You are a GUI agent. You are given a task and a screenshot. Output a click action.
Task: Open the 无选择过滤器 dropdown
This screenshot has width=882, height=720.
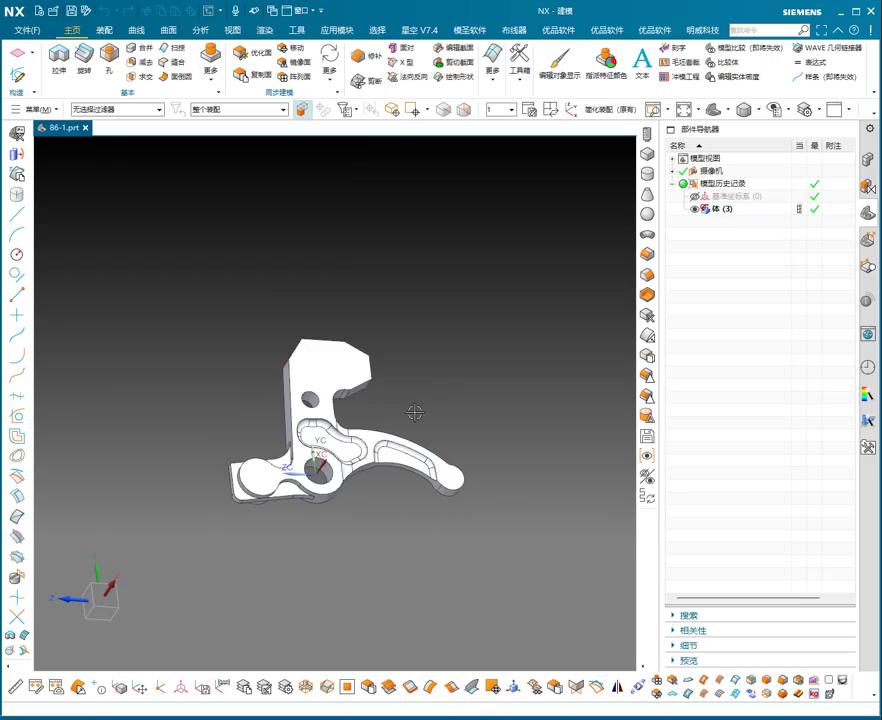pyautogui.click(x=117, y=109)
